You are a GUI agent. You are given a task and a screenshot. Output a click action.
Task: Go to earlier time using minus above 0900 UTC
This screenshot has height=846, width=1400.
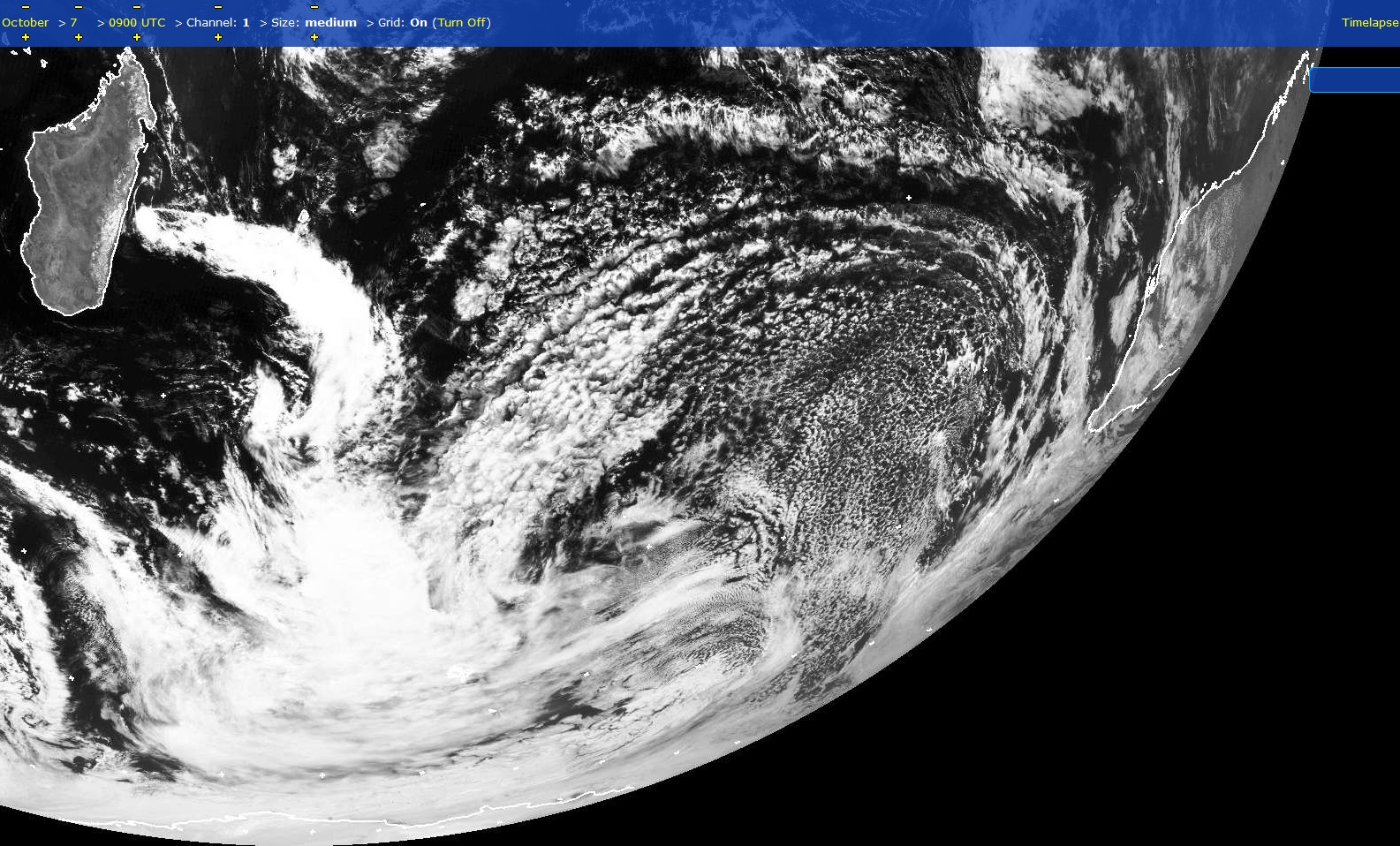(137, 7)
